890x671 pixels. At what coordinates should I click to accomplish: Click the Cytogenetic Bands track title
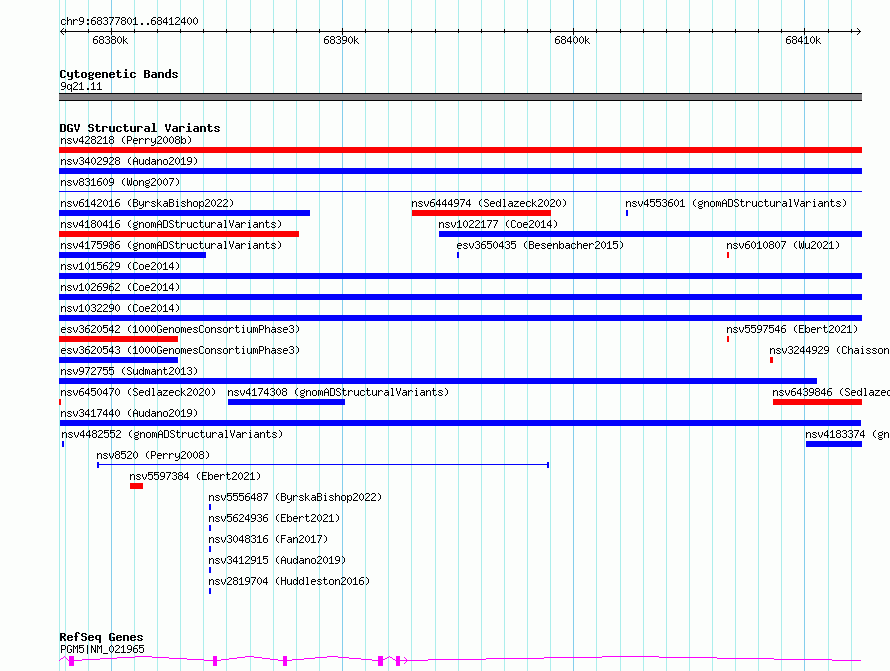(x=119, y=74)
